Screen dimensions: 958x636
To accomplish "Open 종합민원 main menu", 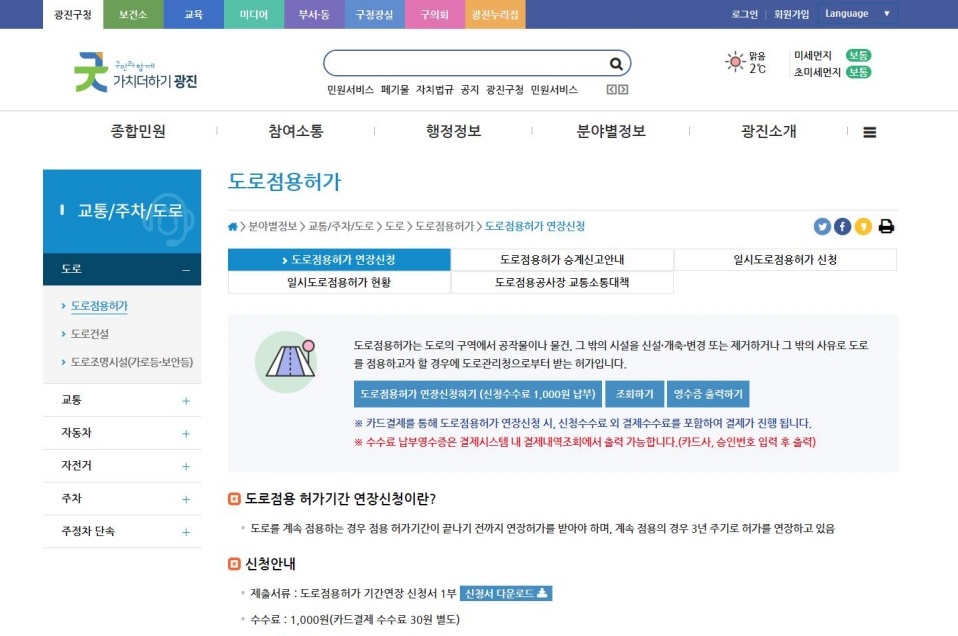I will [x=138, y=131].
